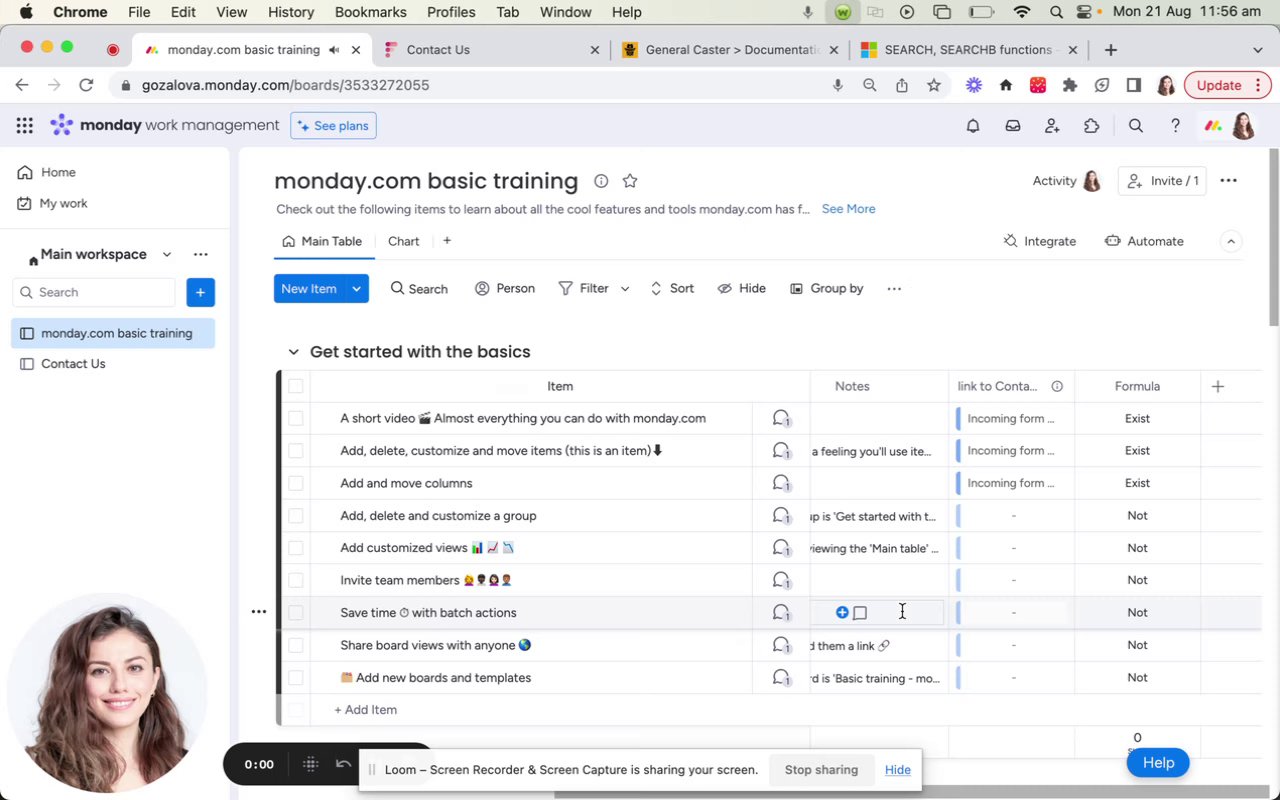Collapse the board header with the chevron
The width and height of the screenshot is (1280, 800).
coord(1231,241)
